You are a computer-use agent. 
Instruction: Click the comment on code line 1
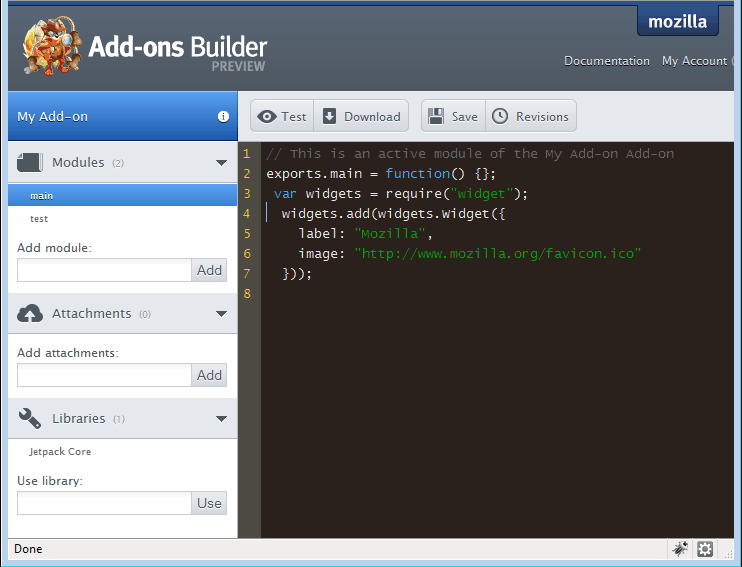(x=470, y=154)
